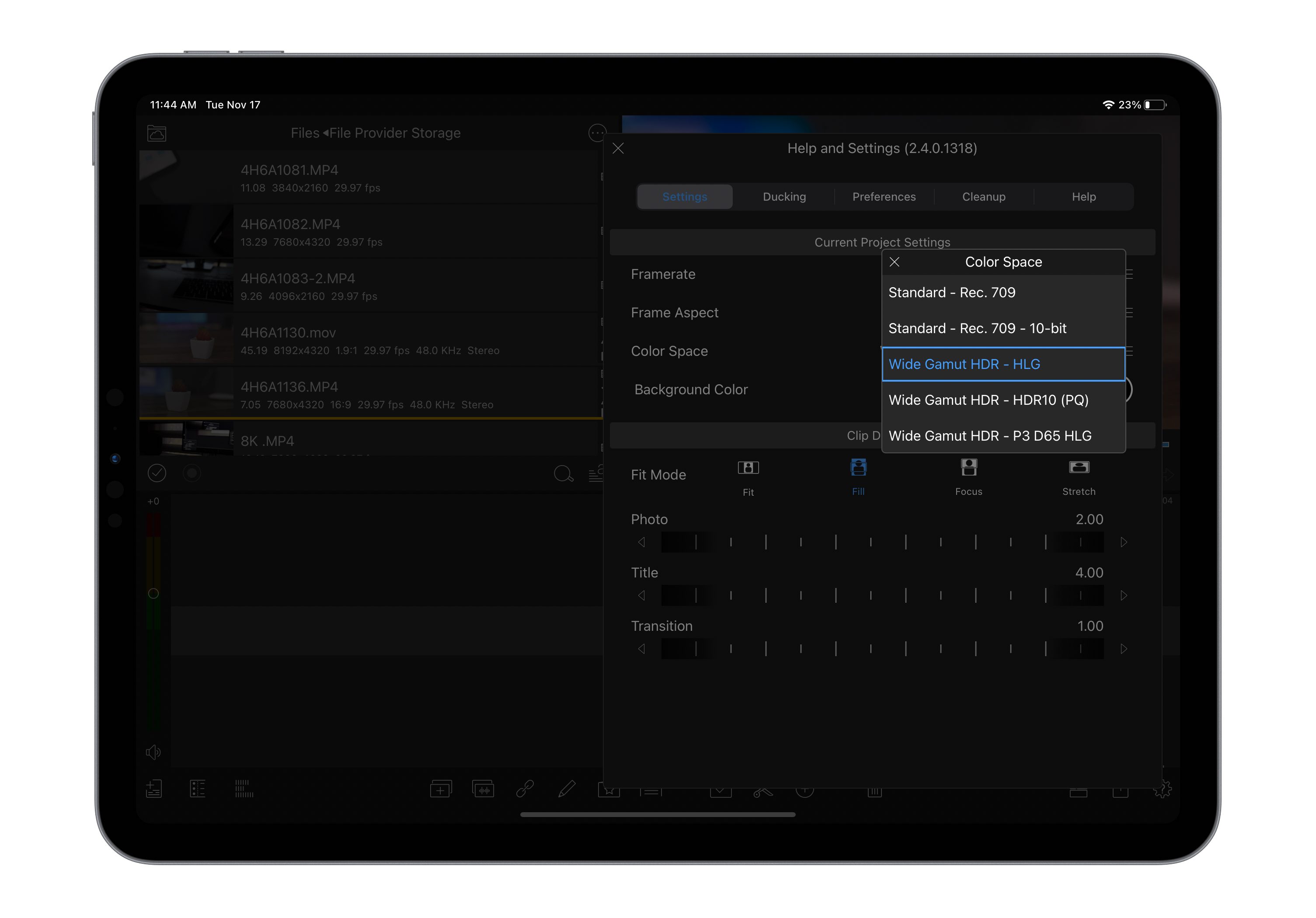Screen dimensions: 1316x918
Task: Tap the add track icon
Action: tap(153, 789)
